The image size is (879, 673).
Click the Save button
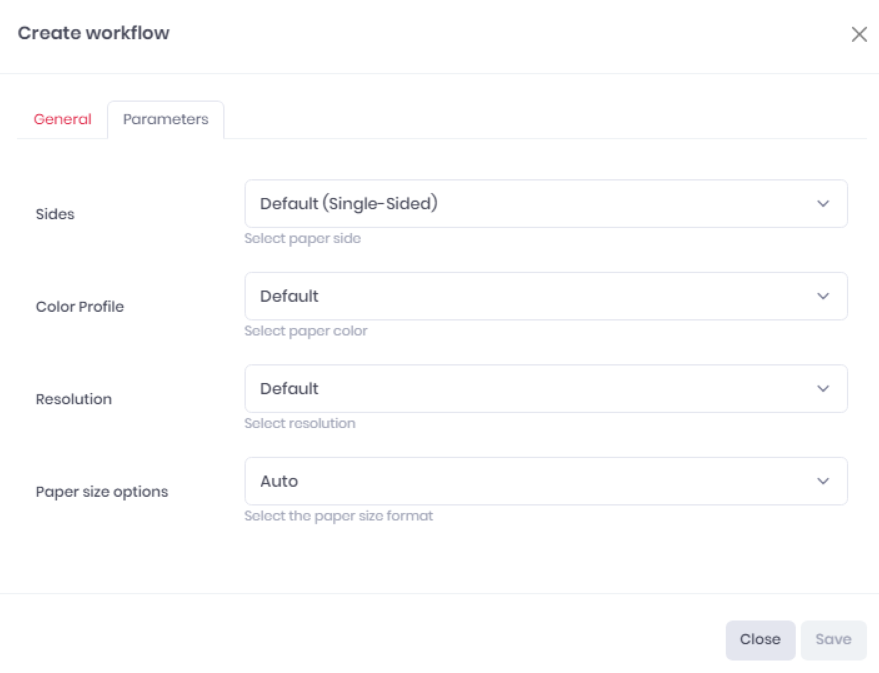[833, 639]
